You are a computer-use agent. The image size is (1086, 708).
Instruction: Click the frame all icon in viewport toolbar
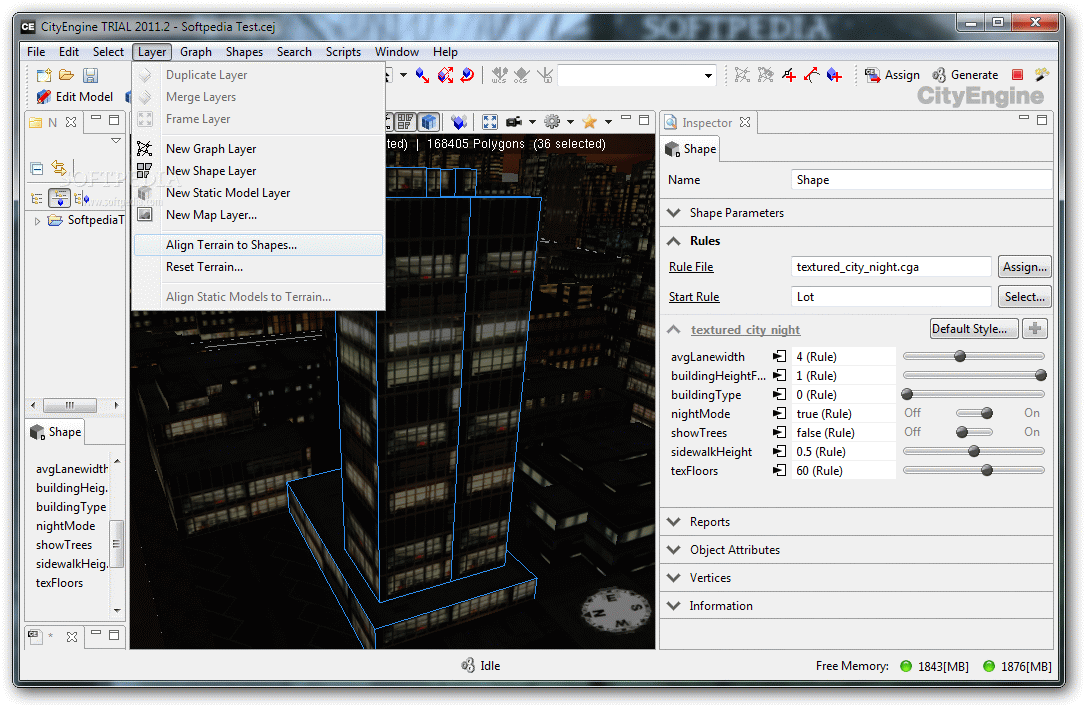point(490,123)
